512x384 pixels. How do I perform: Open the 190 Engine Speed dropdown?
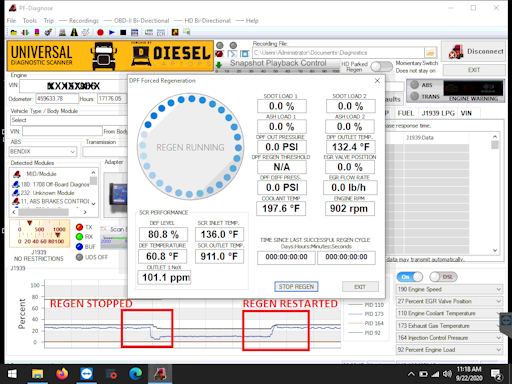click(449, 289)
